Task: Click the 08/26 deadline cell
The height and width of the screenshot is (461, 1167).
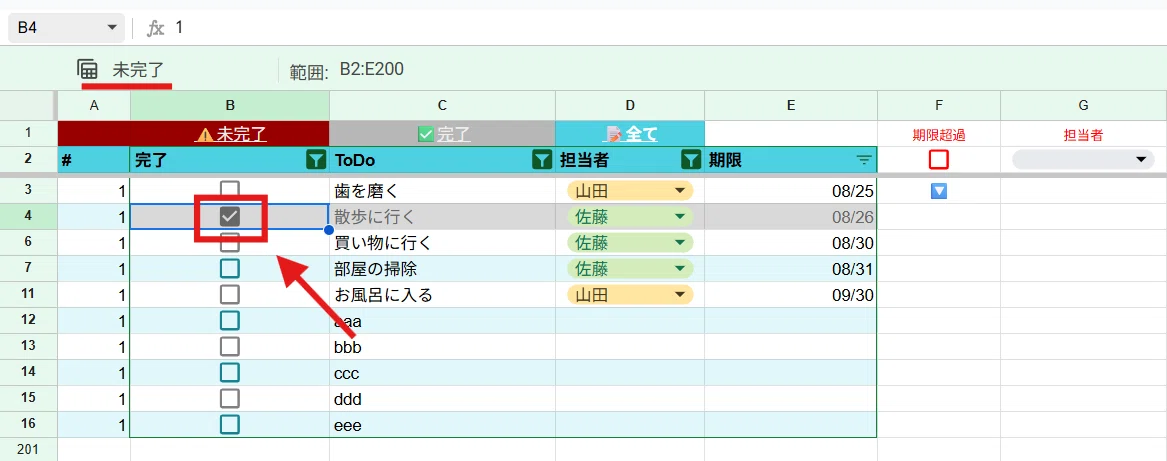Action: click(790, 217)
